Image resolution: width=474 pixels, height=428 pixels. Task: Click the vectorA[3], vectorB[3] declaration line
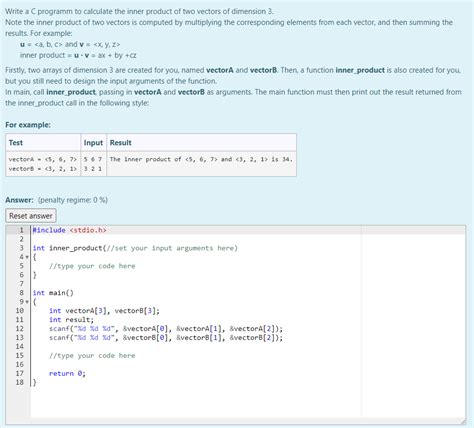point(104,311)
